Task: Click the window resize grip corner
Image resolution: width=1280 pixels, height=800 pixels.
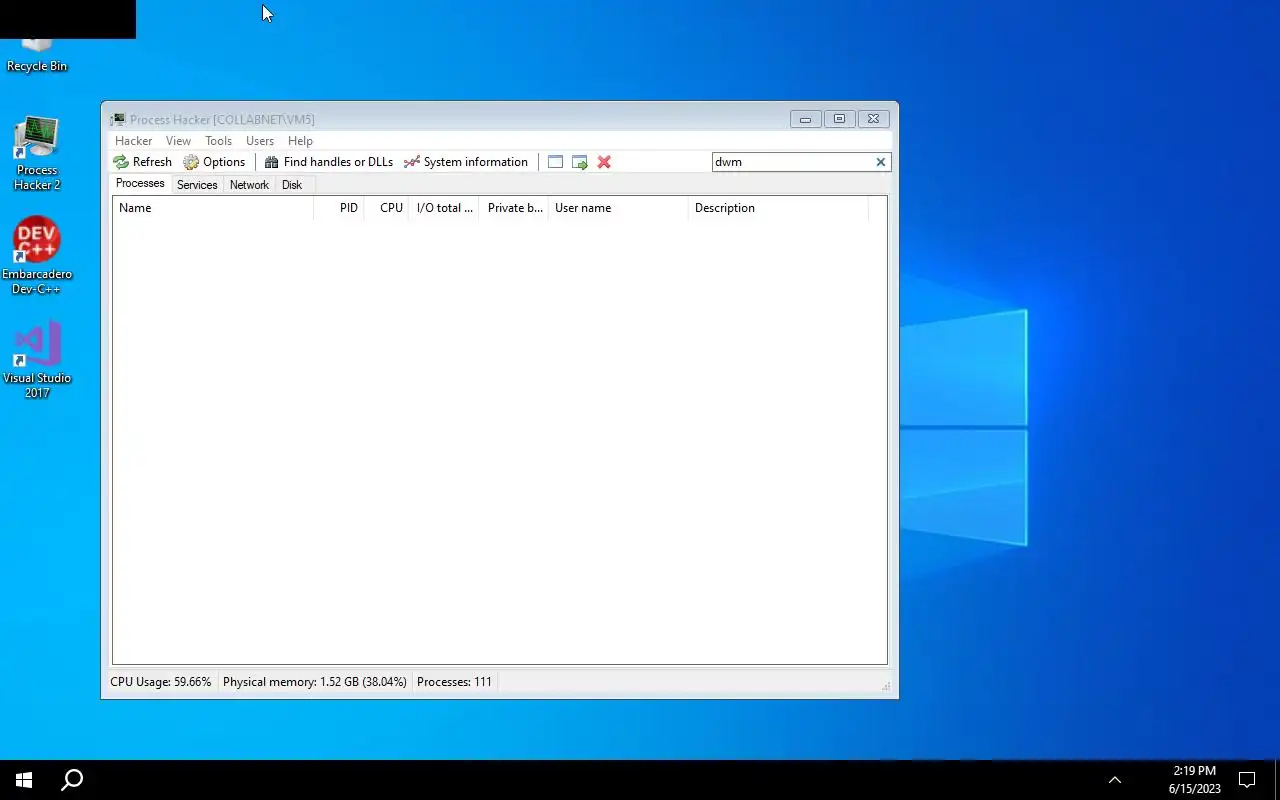Action: (886, 686)
